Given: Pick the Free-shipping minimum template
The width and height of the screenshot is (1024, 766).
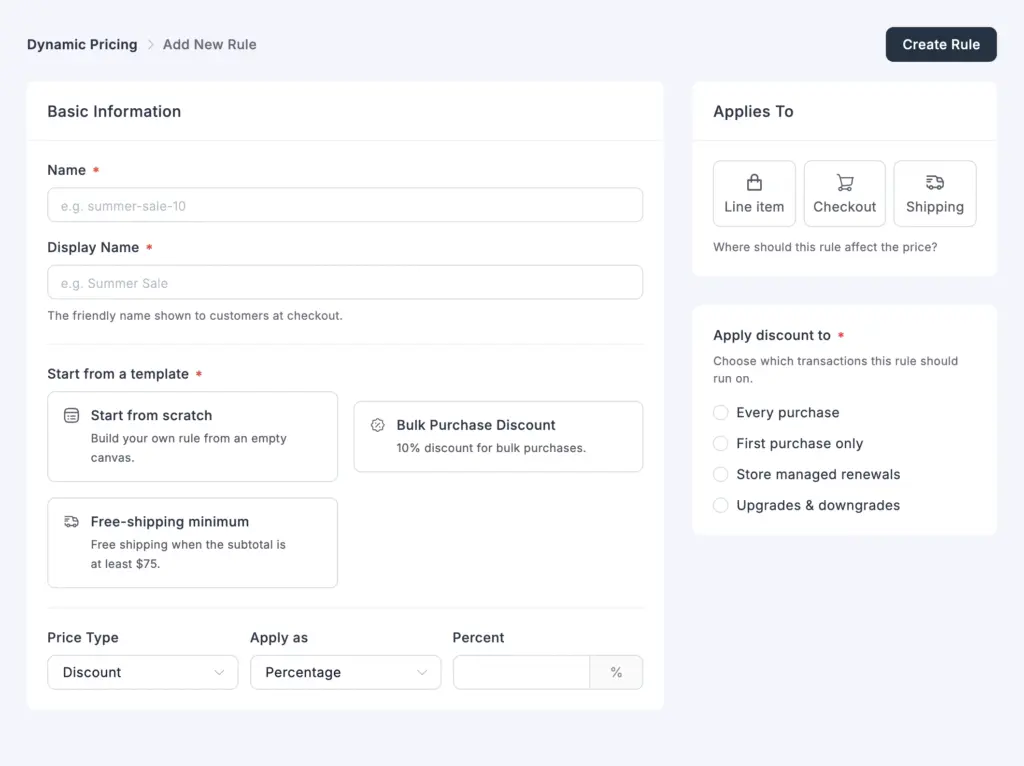Looking at the screenshot, I should (x=193, y=543).
